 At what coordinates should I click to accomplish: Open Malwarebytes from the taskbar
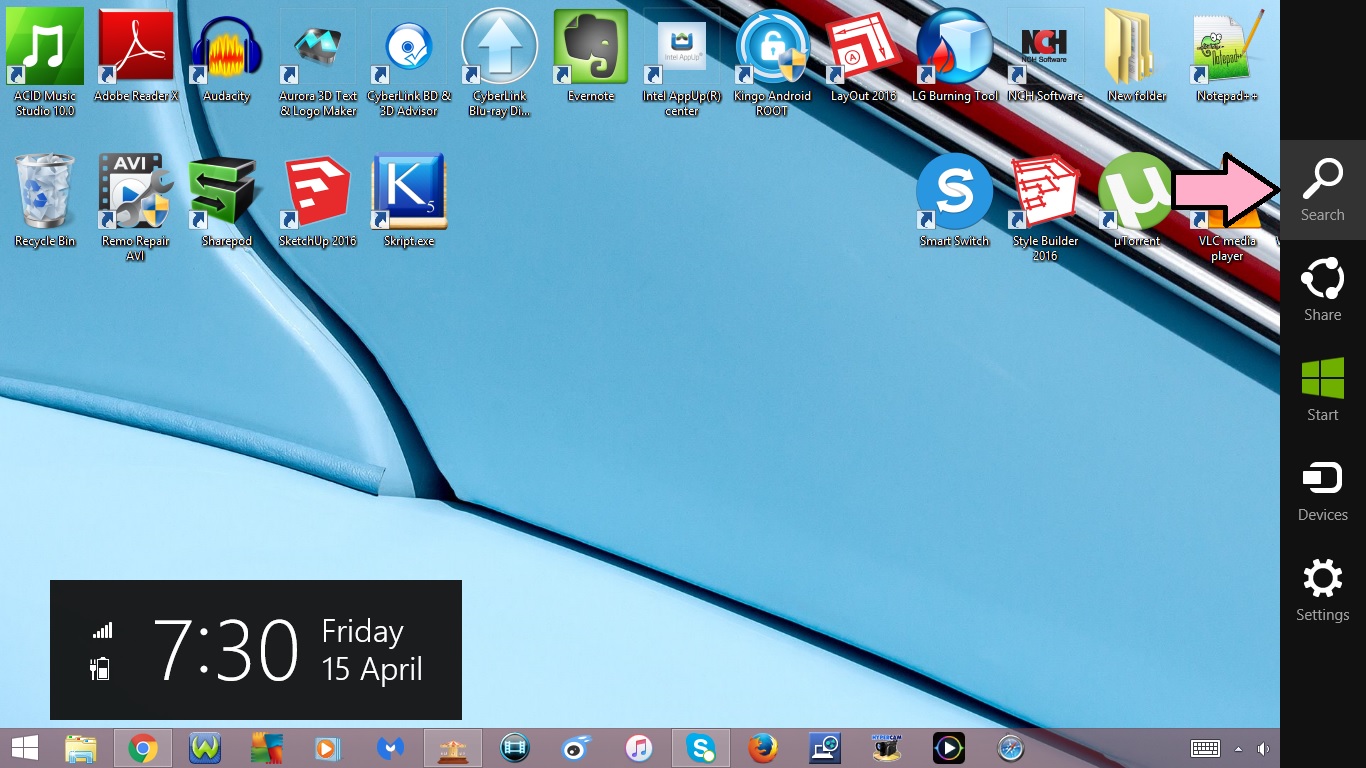click(x=389, y=748)
